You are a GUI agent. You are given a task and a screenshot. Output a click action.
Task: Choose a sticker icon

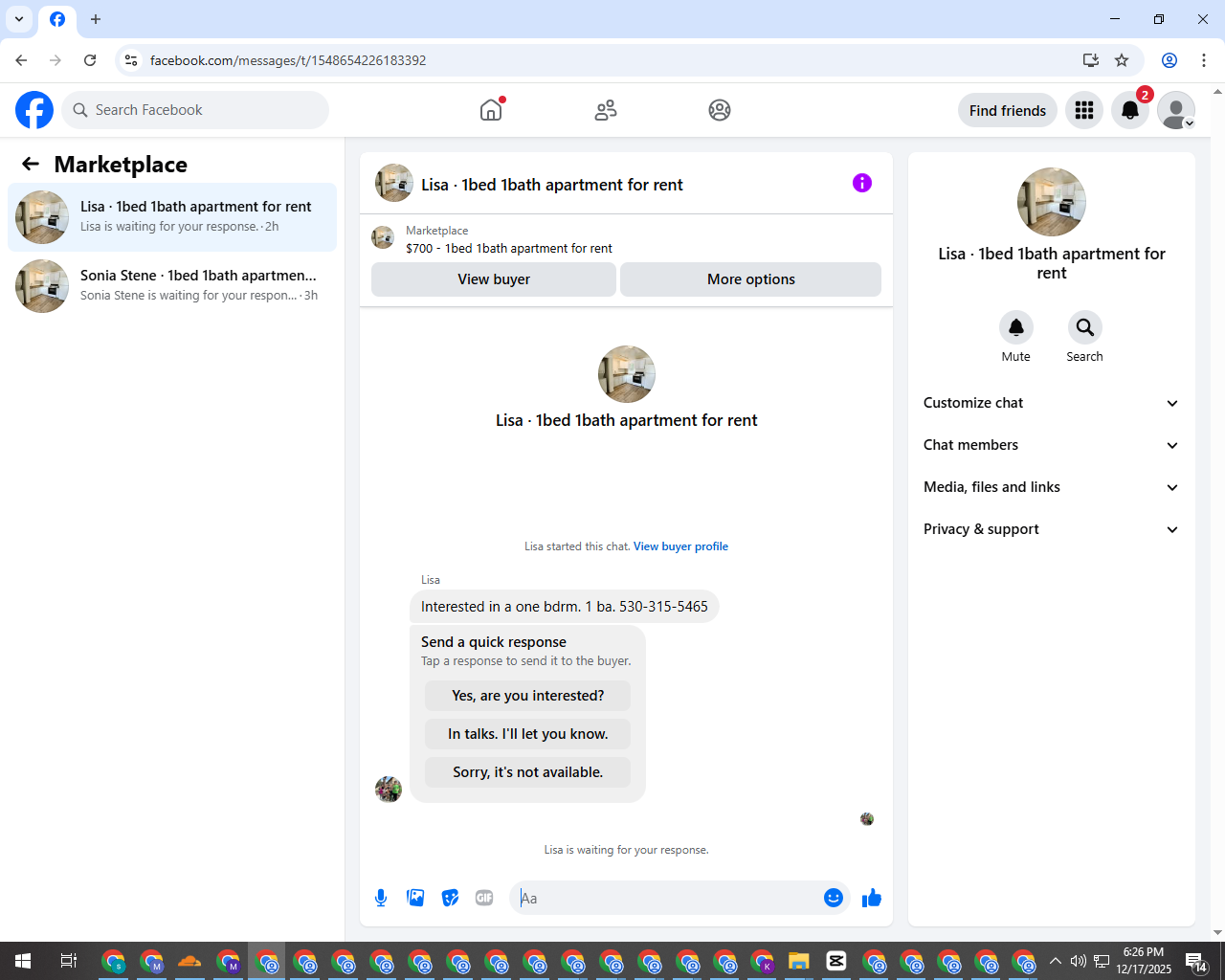click(450, 898)
